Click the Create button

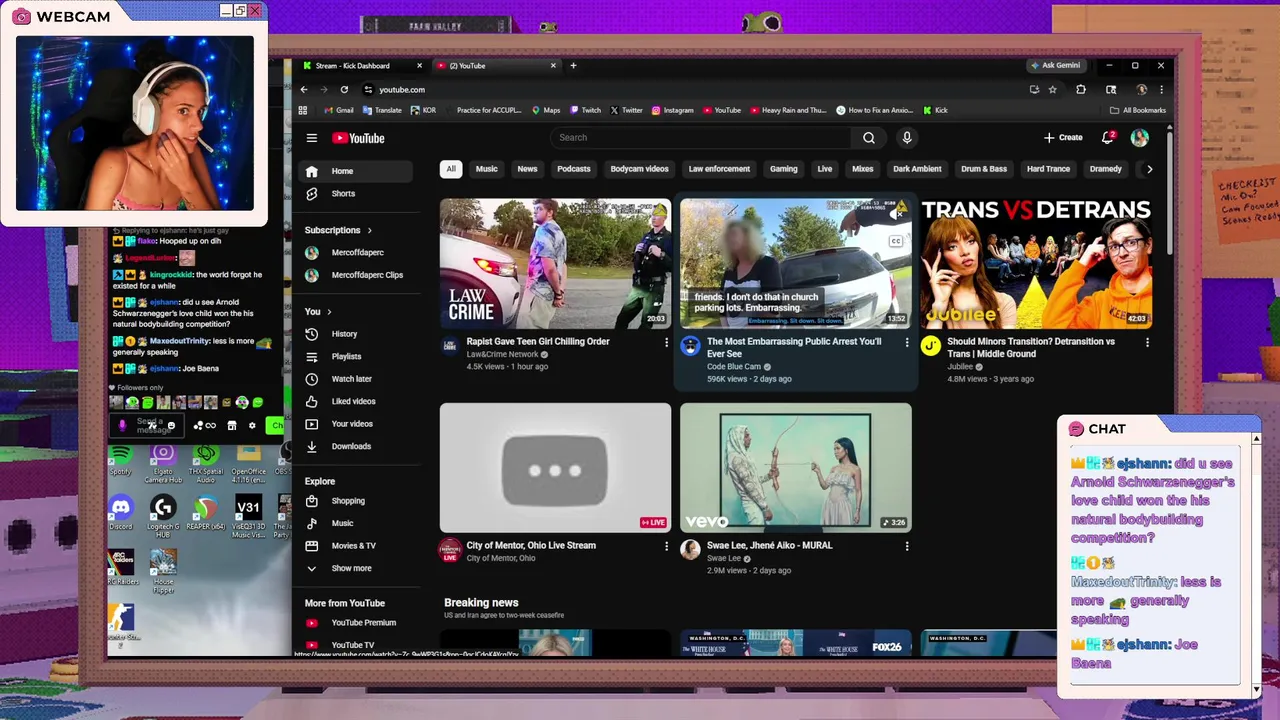coord(1063,138)
